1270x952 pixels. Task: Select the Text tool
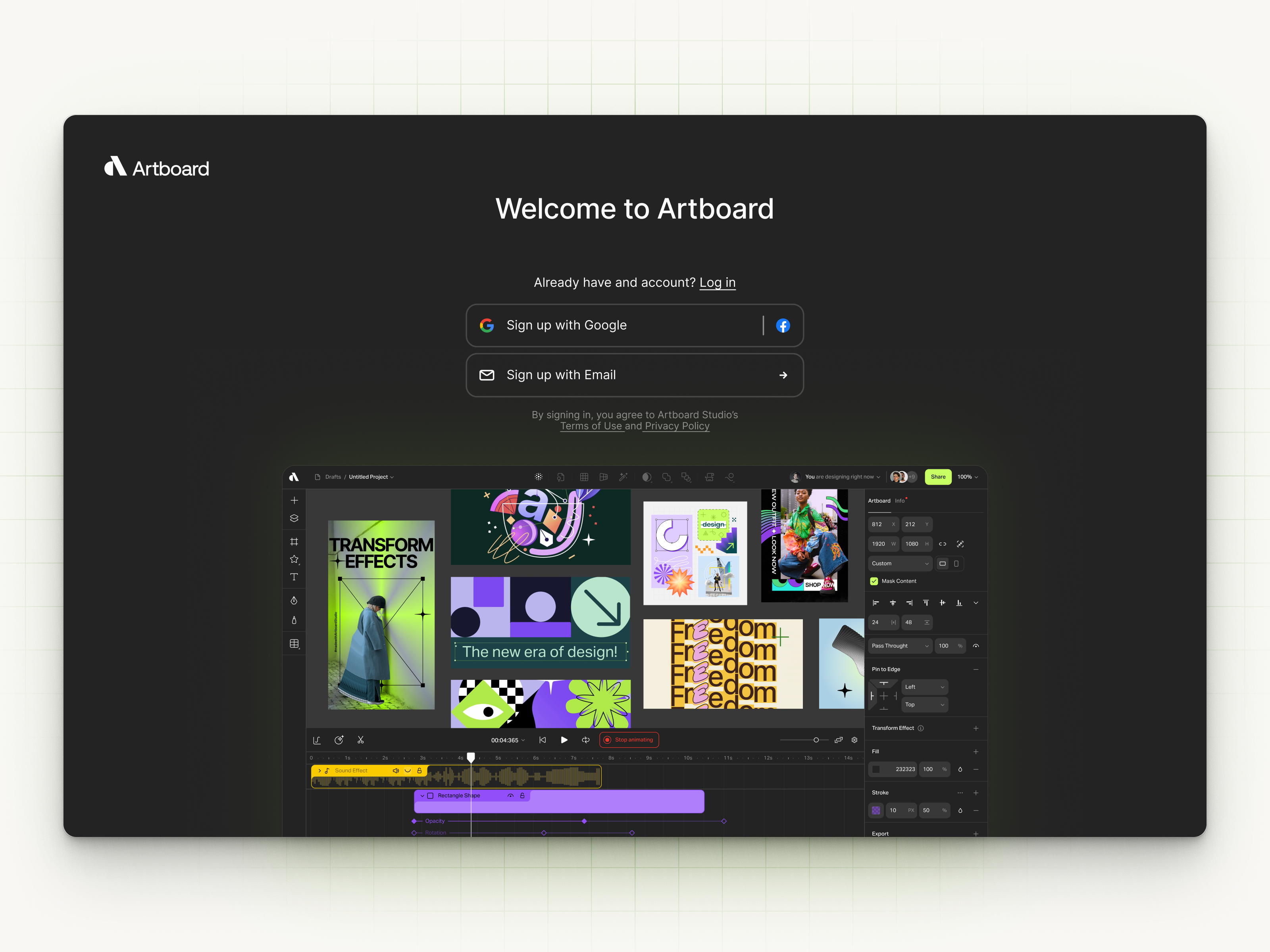point(294,577)
